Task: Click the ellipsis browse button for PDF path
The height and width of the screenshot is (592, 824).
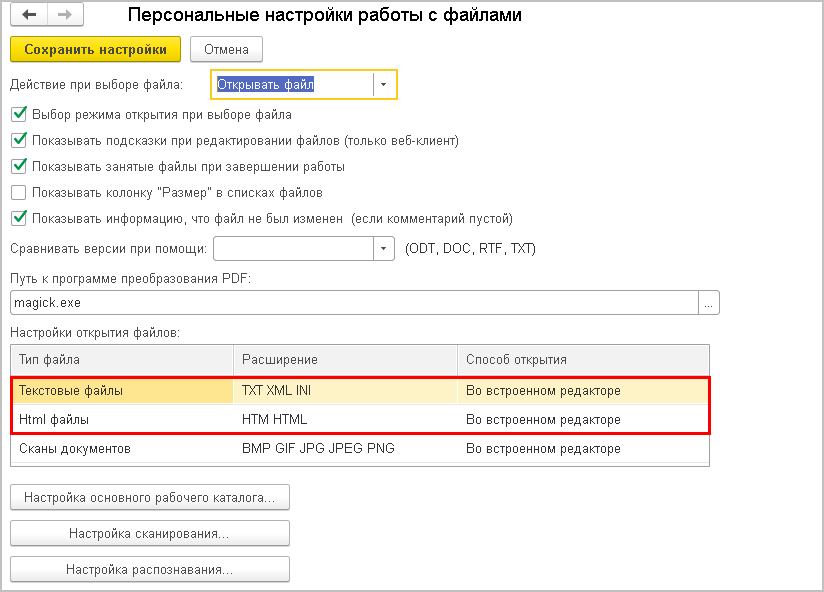Action: (x=708, y=301)
